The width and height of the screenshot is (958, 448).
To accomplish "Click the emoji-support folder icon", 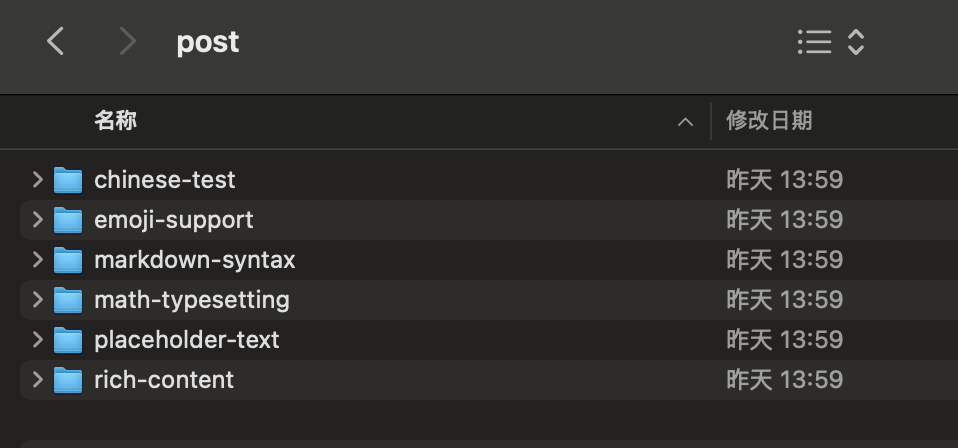I will coord(68,220).
